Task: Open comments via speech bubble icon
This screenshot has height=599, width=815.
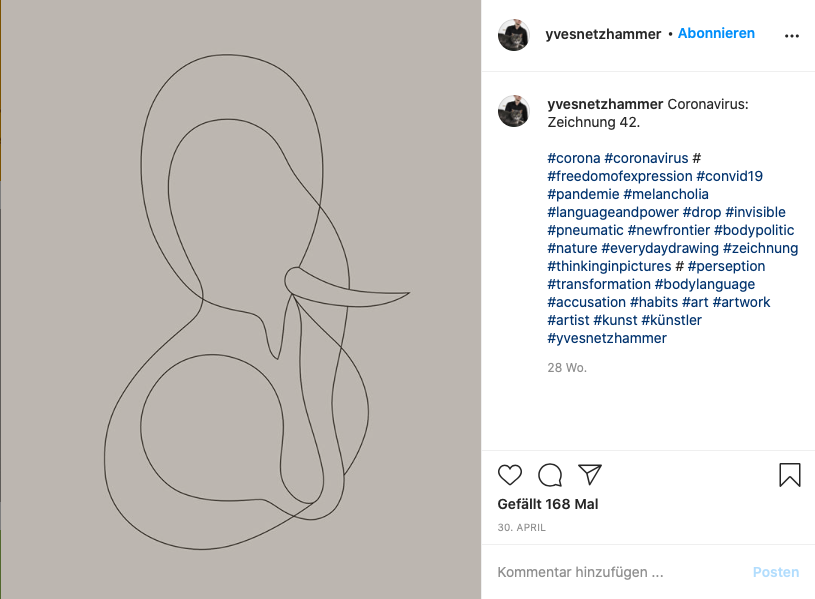Action: click(550, 474)
